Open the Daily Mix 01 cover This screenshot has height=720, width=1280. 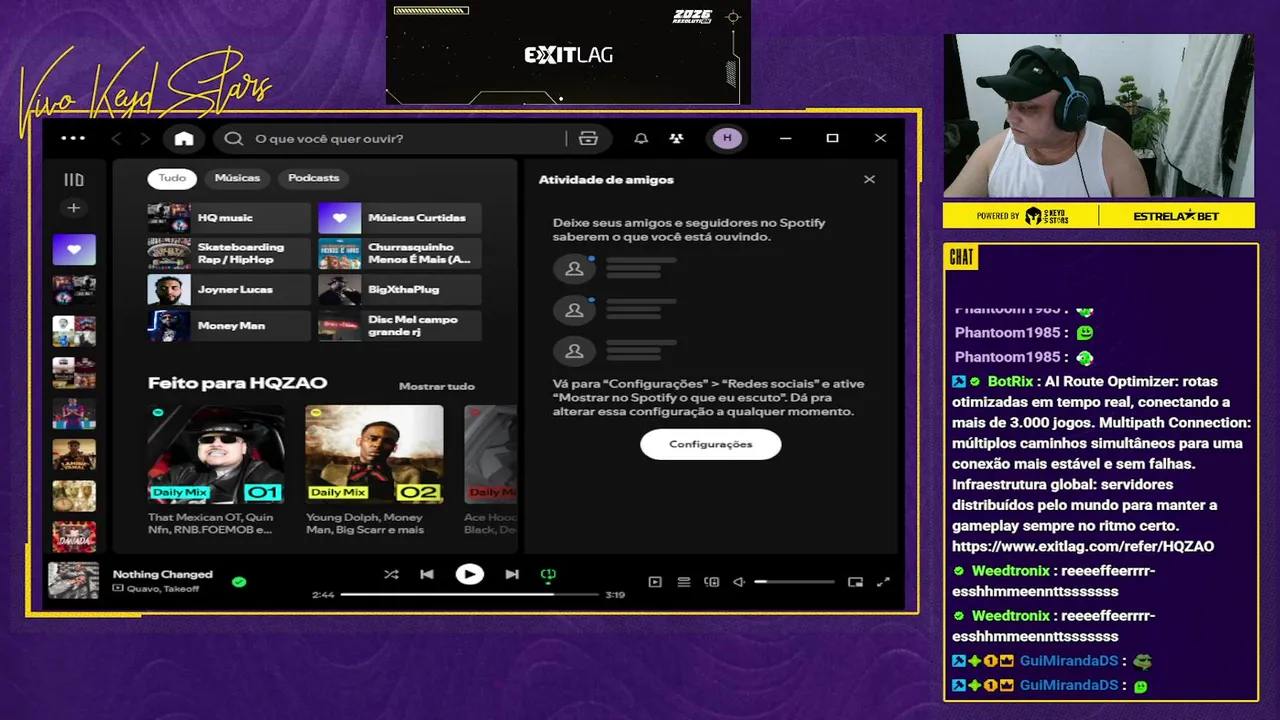[216, 453]
